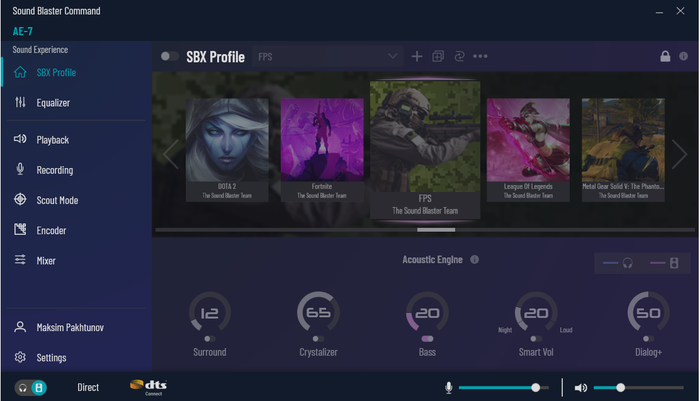Click the Recording microphone icon in sidebar
This screenshot has height=401, width=700.
[x=20, y=169]
